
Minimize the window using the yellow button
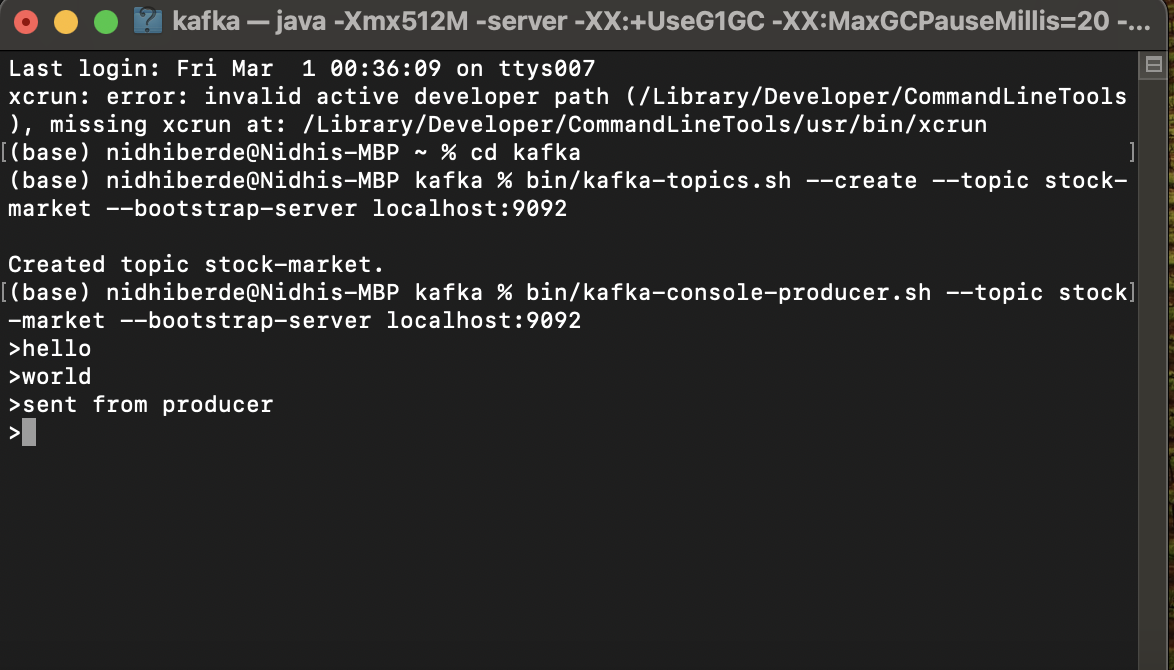pos(66,22)
